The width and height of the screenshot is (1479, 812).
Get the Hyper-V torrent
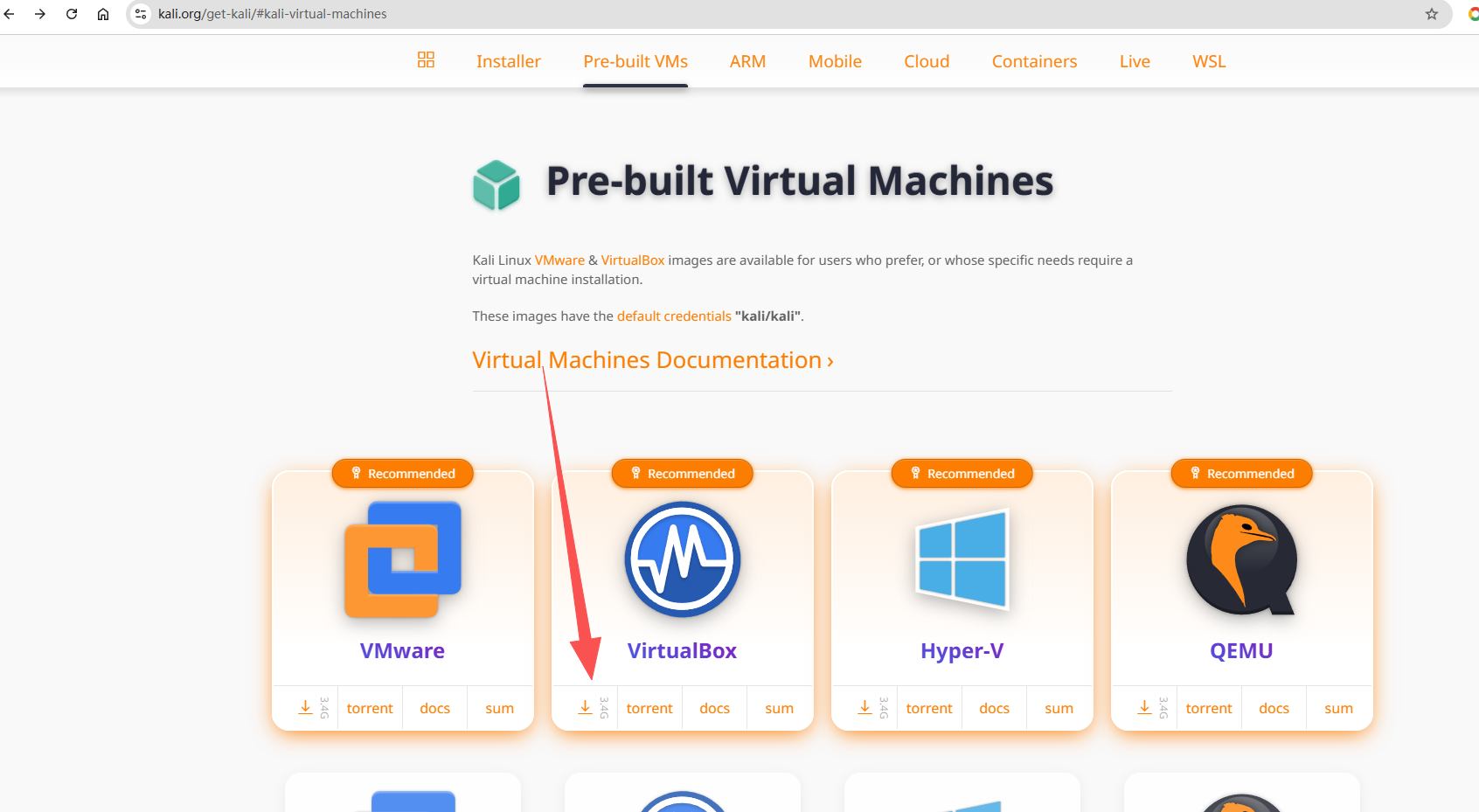coord(929,708)
